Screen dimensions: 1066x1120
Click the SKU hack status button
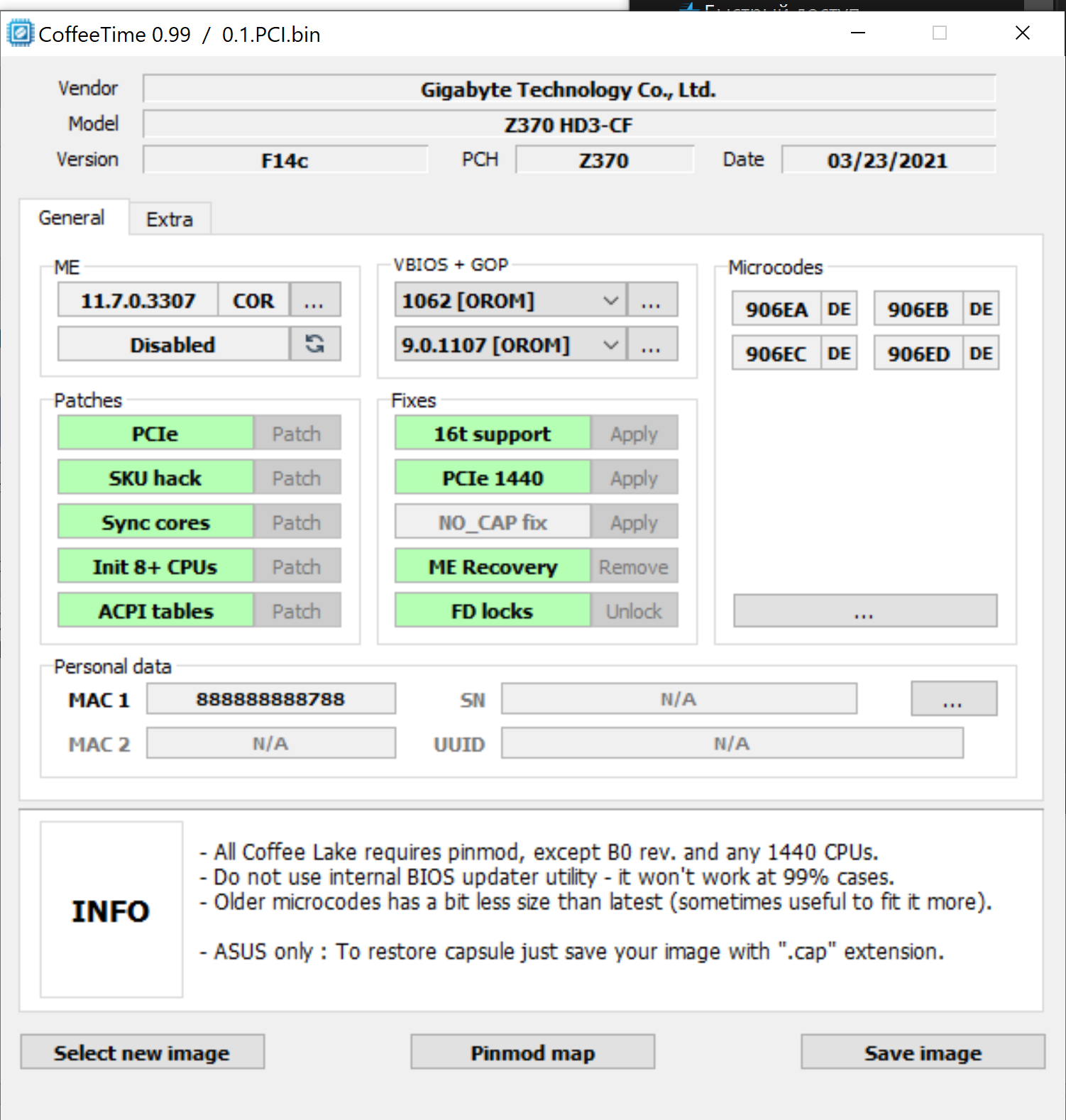click(x=155, y=478)
